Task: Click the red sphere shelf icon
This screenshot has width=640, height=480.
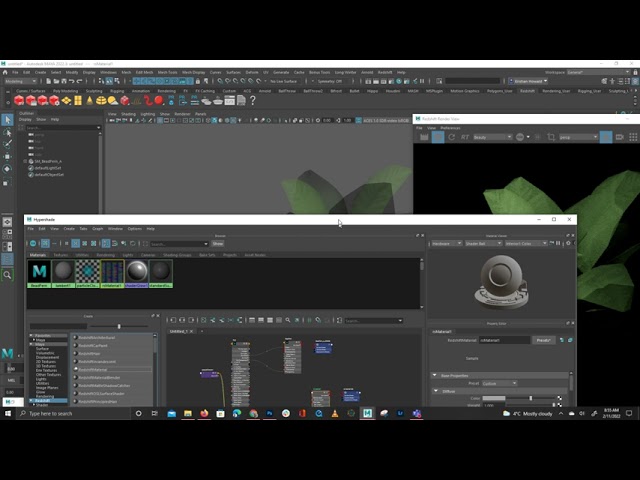Action: click(159, 100)
